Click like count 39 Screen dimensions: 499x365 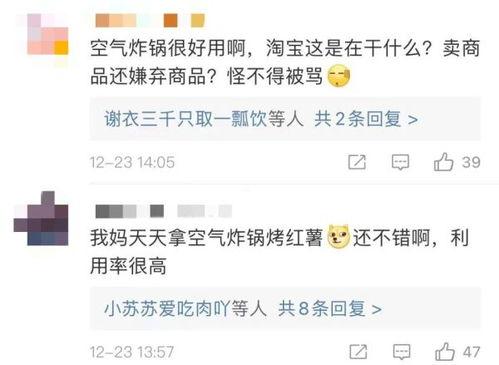click(x=471, y=162)
